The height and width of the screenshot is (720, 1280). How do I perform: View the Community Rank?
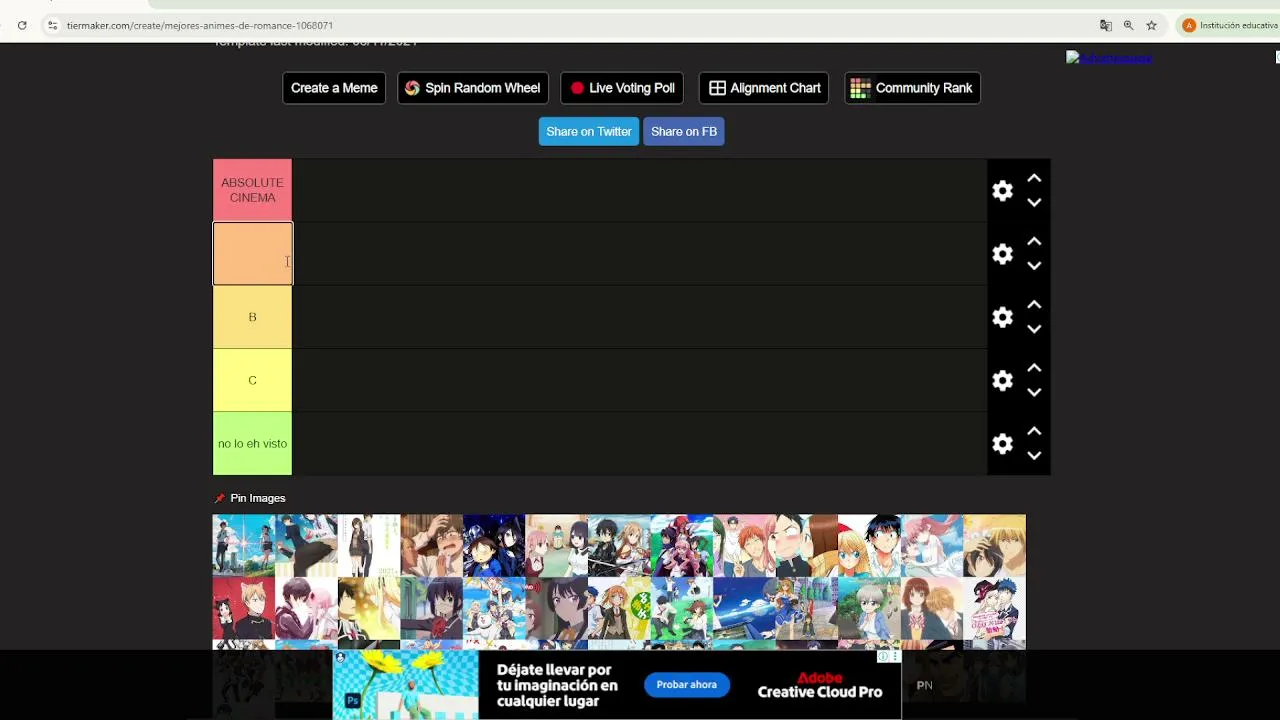pyautogui.click(x=912, y=88)
